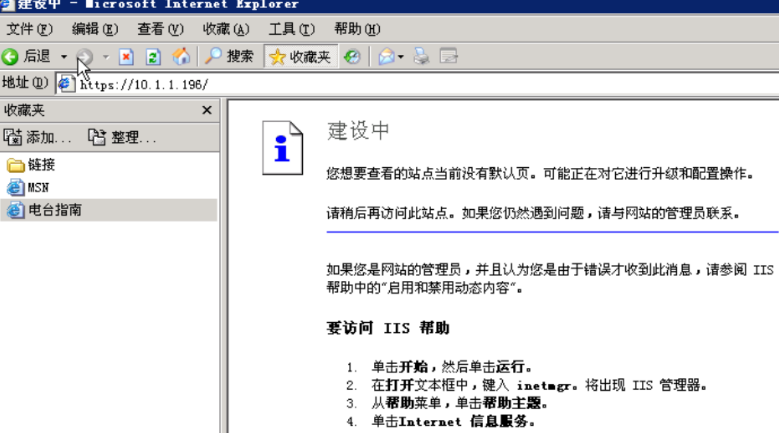Open the 工具(T) menu
779x433 pixels.
tap(292, 29)
